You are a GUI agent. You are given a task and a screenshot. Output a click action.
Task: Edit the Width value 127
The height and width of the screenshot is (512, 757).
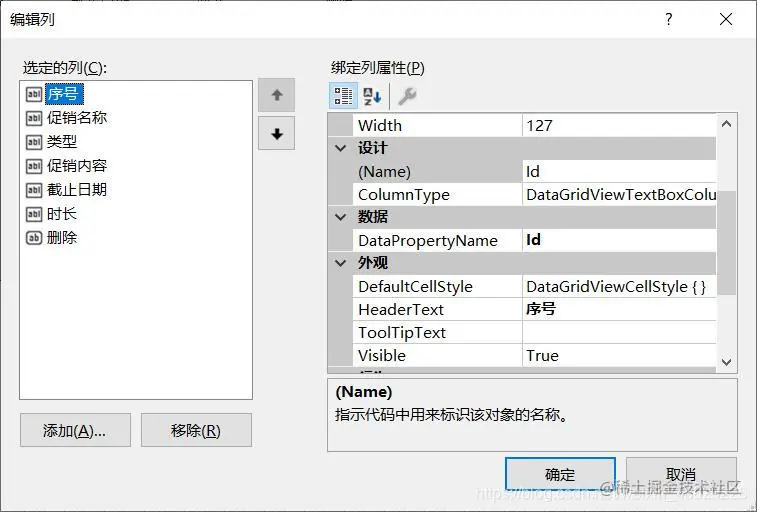(619, 125)
